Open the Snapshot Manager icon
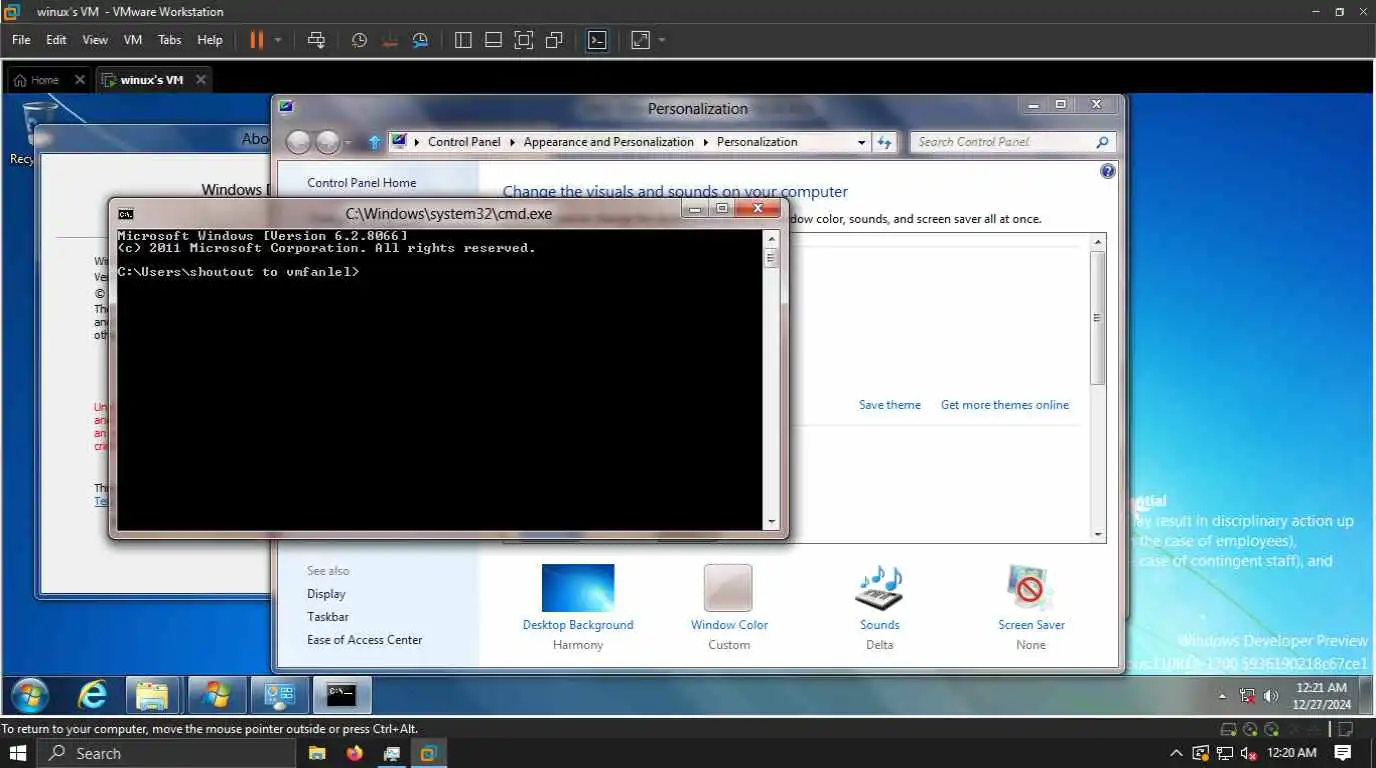 421,40
